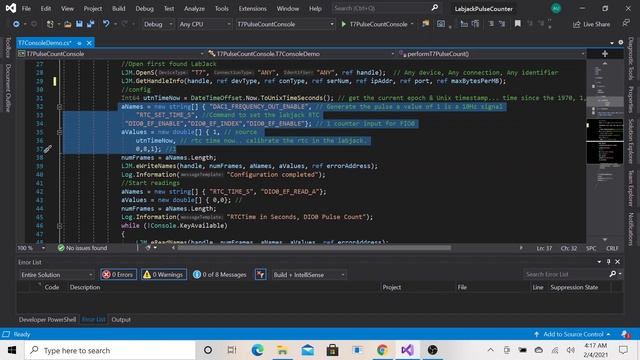Open the T7PulseCountConsole.T7ConsoleDemo type dropdown
The image size is (640, 360).
(301, 53)
